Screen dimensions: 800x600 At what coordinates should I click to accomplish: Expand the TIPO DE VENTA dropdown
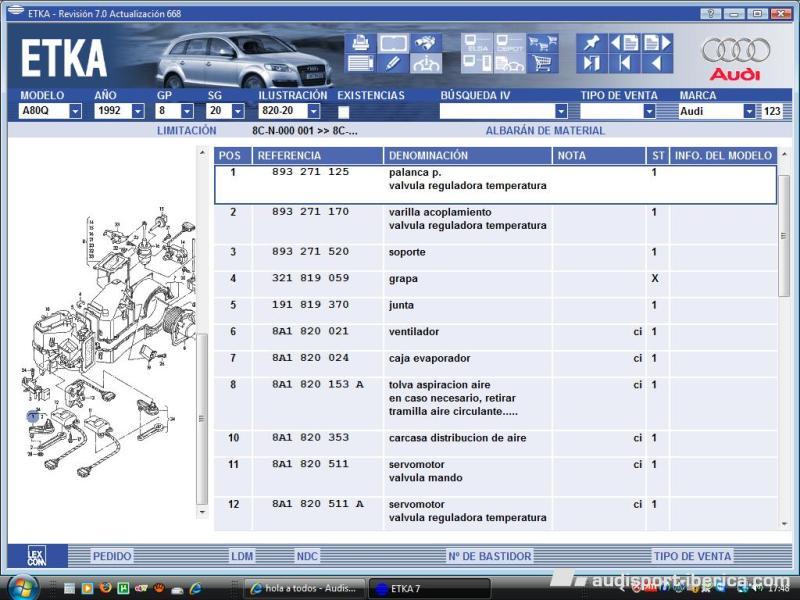(x=649, y=111)
